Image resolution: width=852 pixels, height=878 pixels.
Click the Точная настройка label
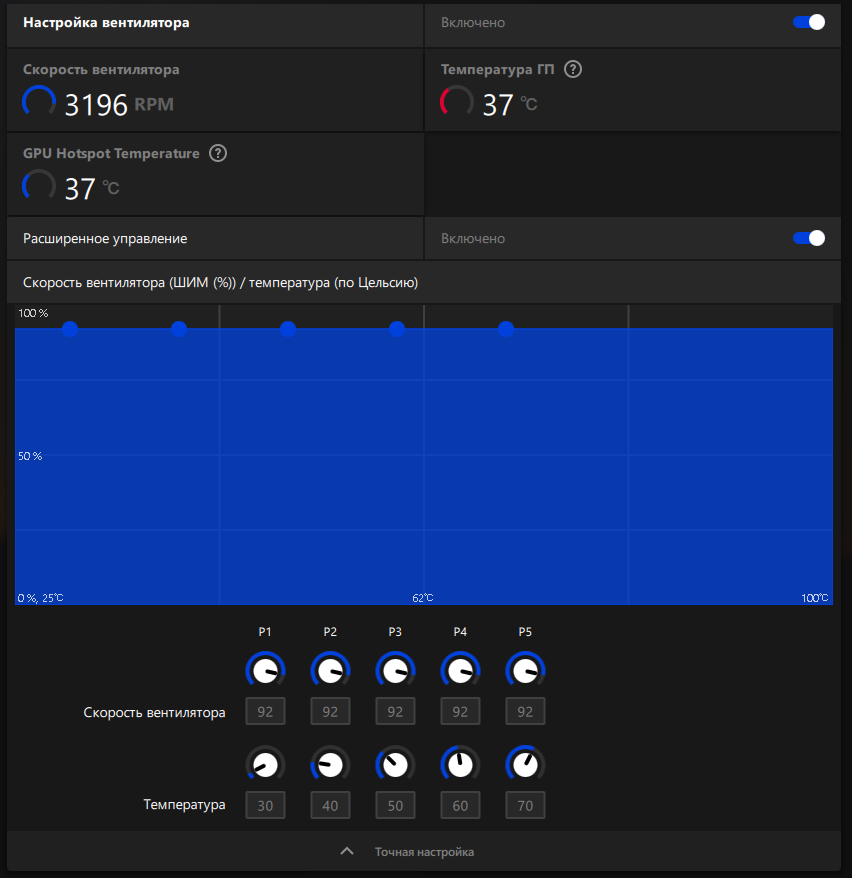pos(424,852)
